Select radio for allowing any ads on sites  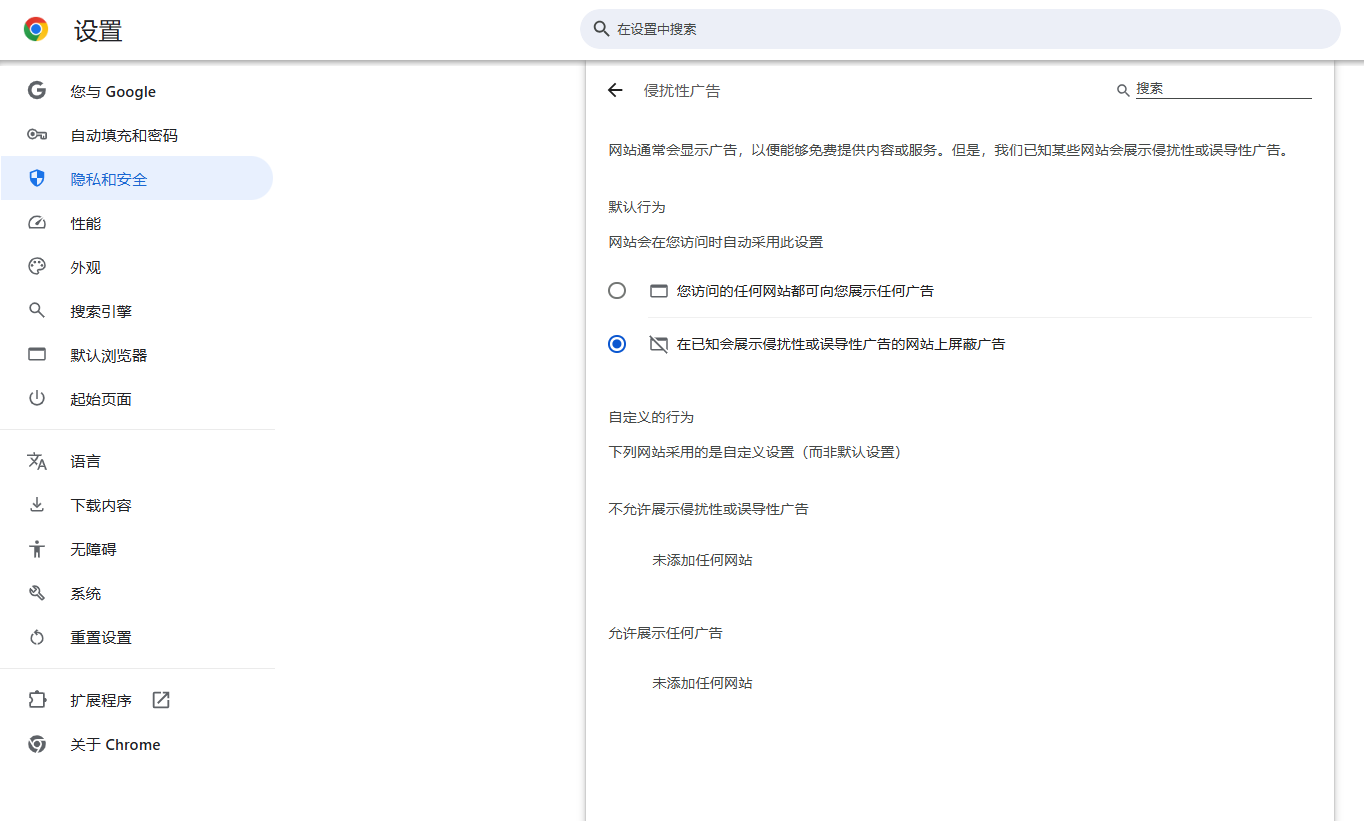tap(617, 291)
